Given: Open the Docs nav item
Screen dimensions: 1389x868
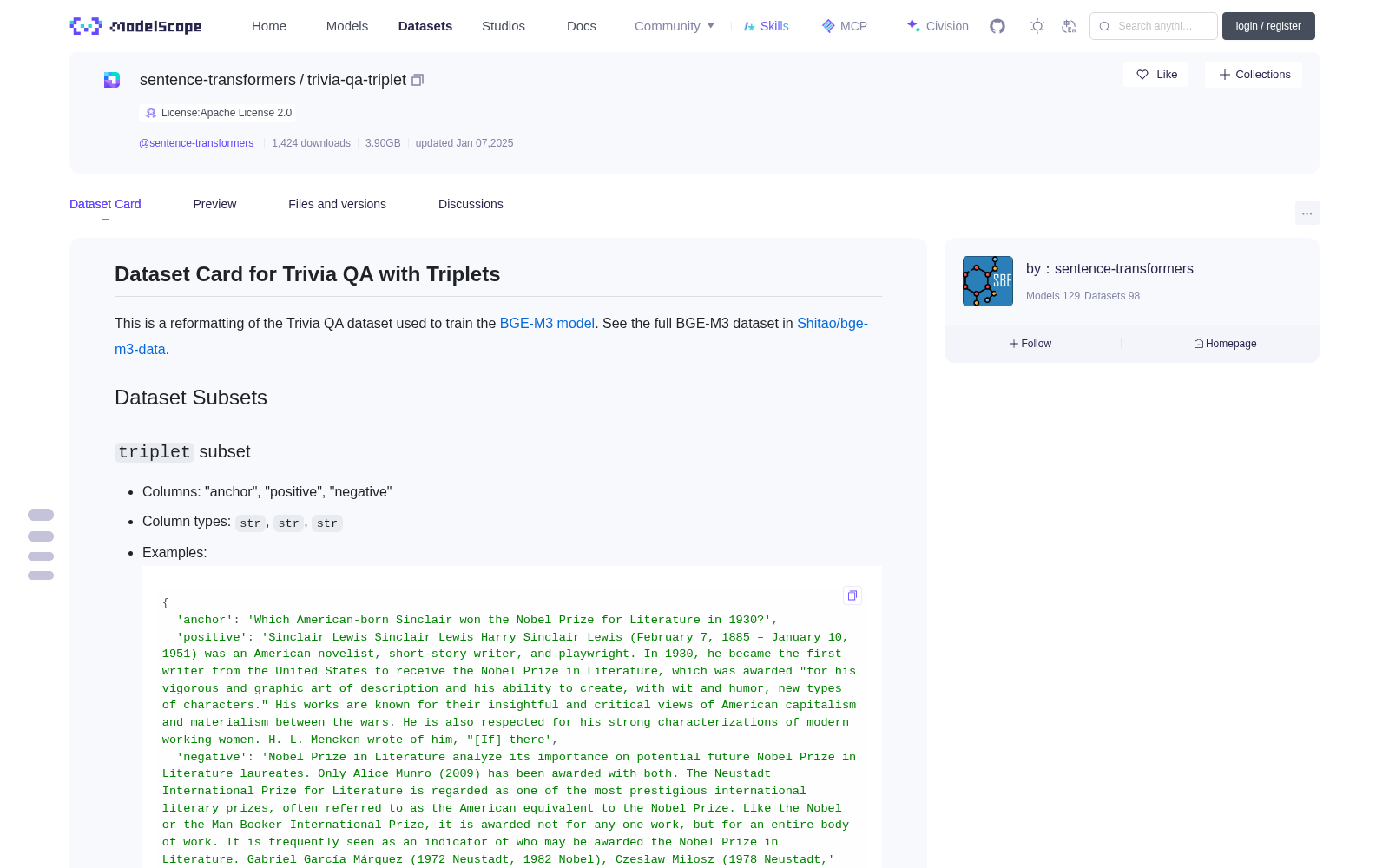Looking at the screenshot, I should 582,26.
